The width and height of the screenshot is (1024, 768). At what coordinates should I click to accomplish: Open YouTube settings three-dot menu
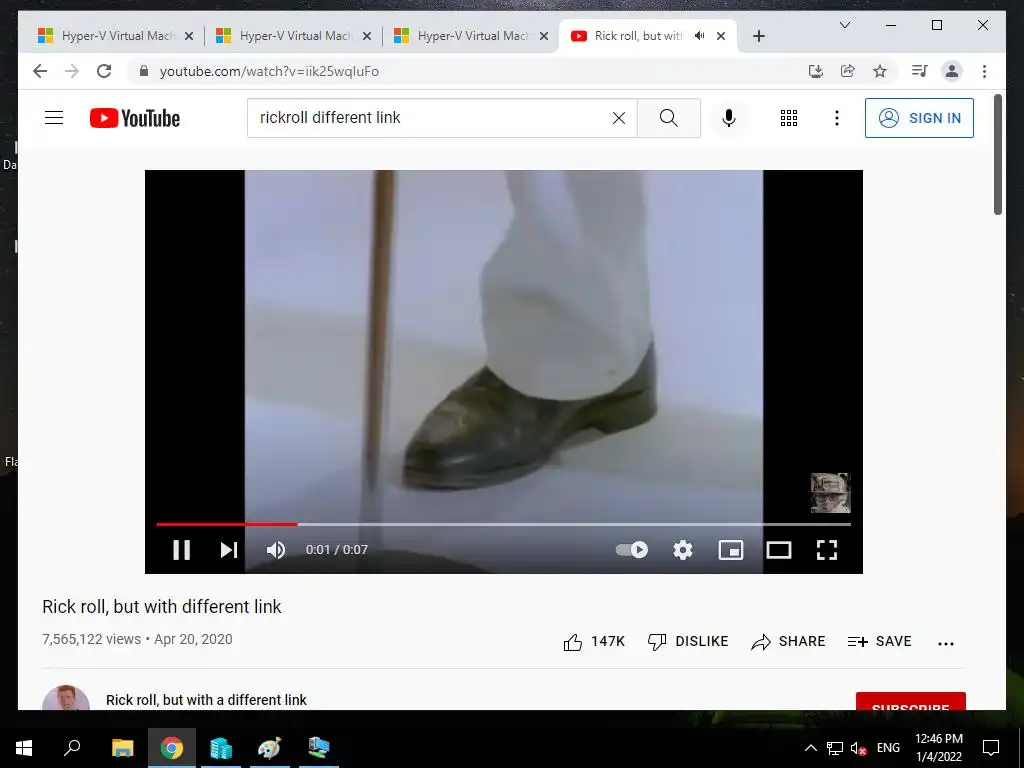(837, 118)
